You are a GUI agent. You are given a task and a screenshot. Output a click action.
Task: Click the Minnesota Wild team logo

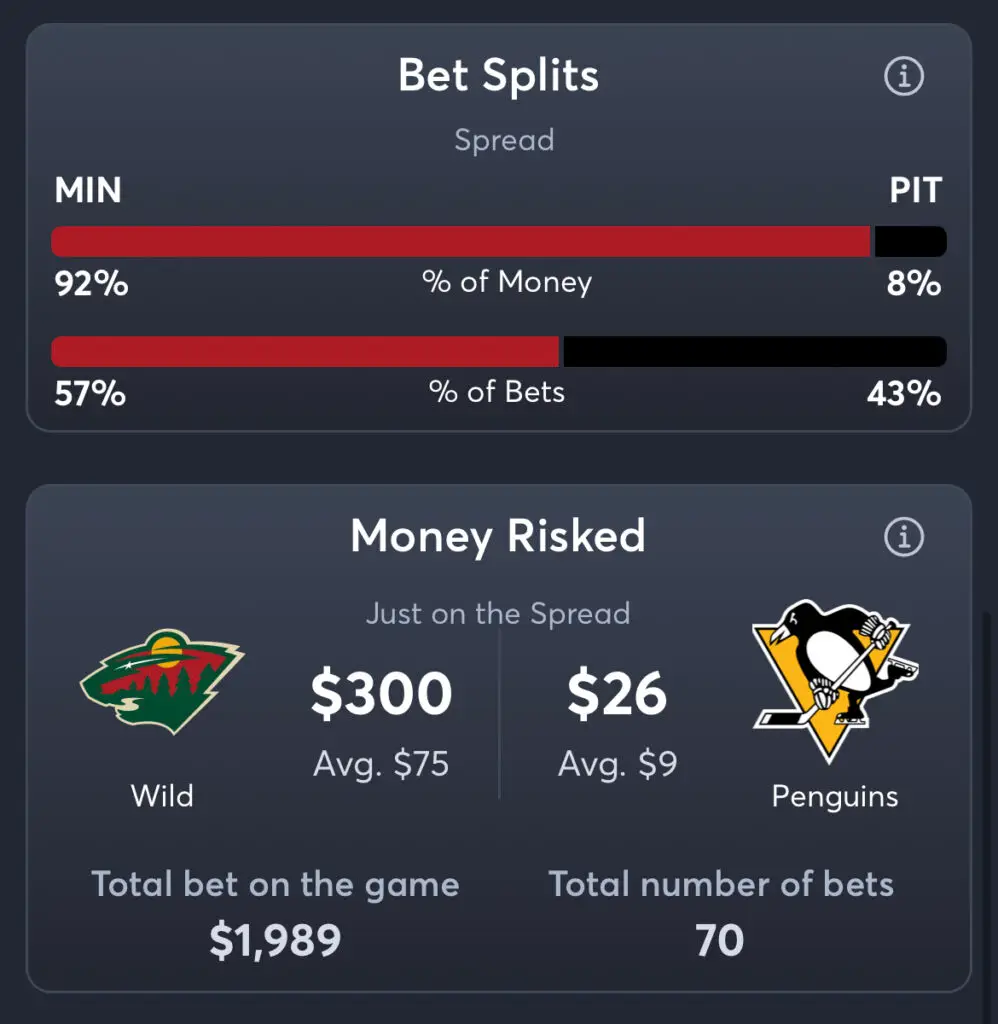click(162, 680)
